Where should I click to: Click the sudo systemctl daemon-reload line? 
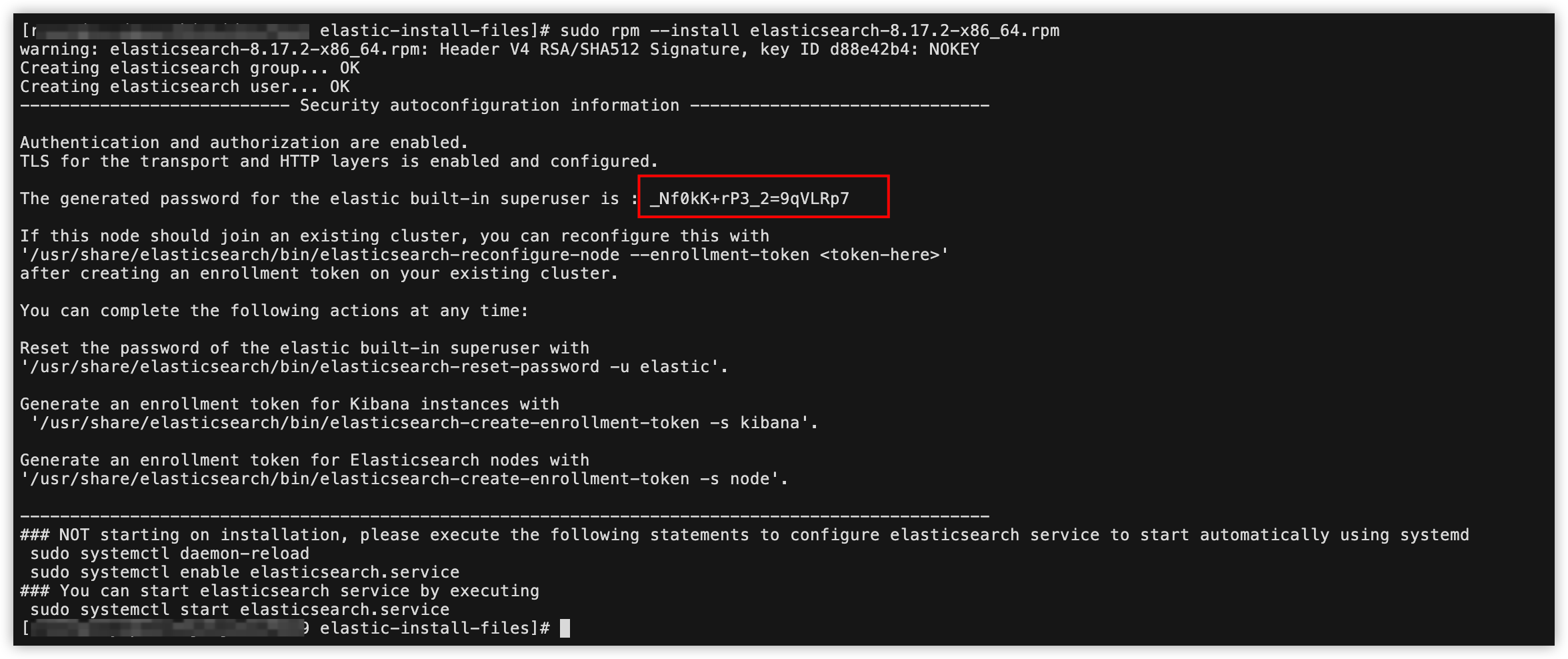169,554
